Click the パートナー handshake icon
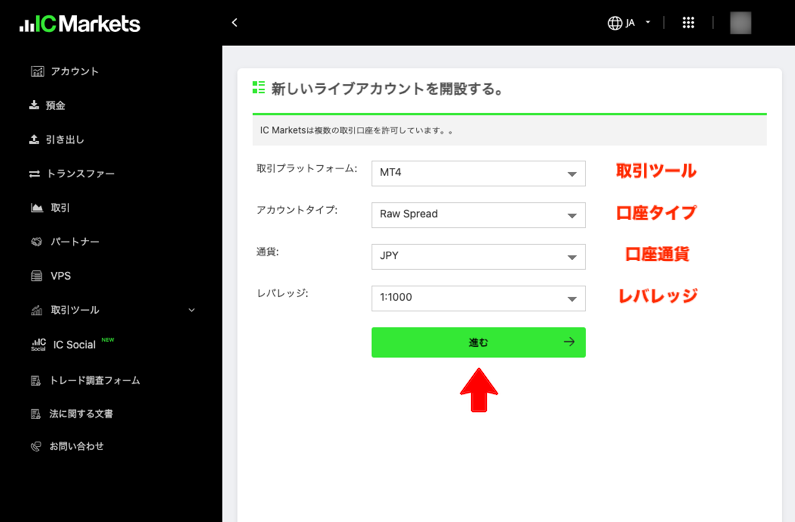 click(x=37, y=242)
